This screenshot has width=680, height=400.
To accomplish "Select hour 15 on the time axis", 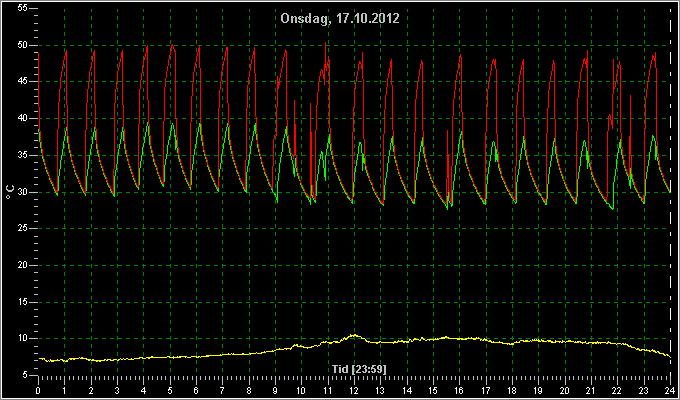I will (x=433, y=390).
